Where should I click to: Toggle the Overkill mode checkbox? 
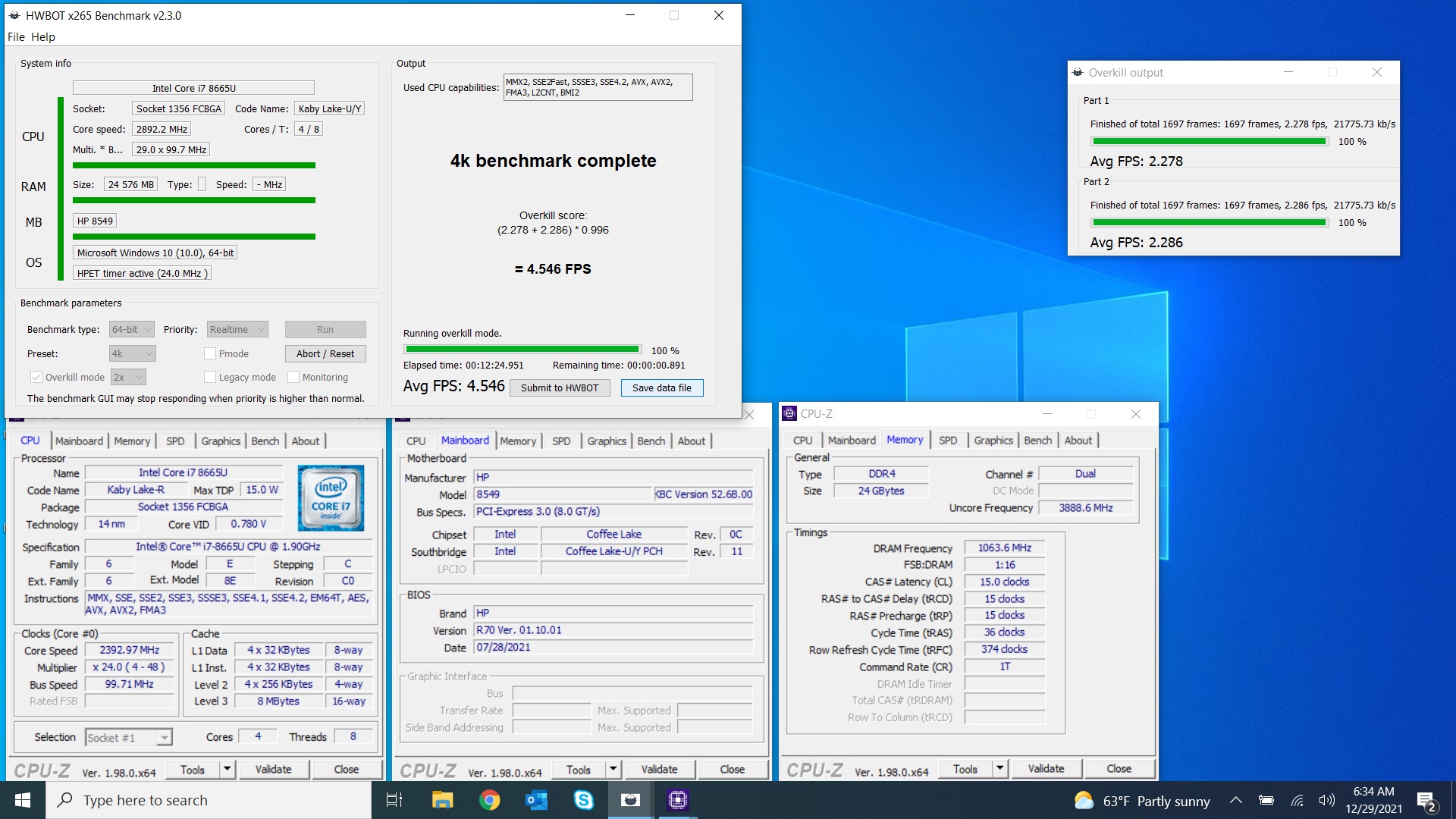(36, 377)
